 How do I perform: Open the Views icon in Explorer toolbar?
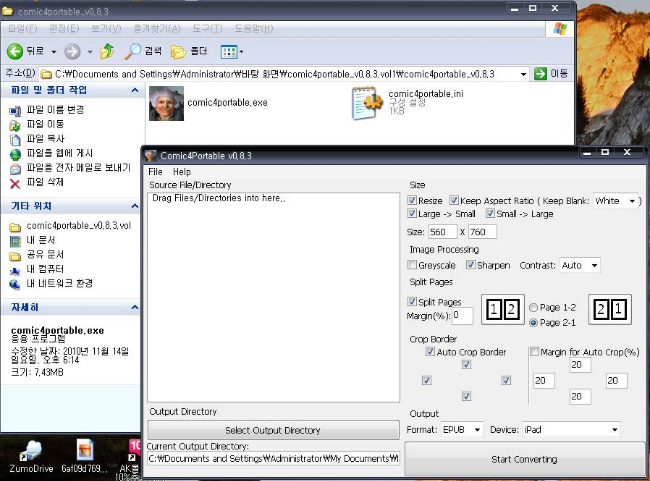(229, 52)
